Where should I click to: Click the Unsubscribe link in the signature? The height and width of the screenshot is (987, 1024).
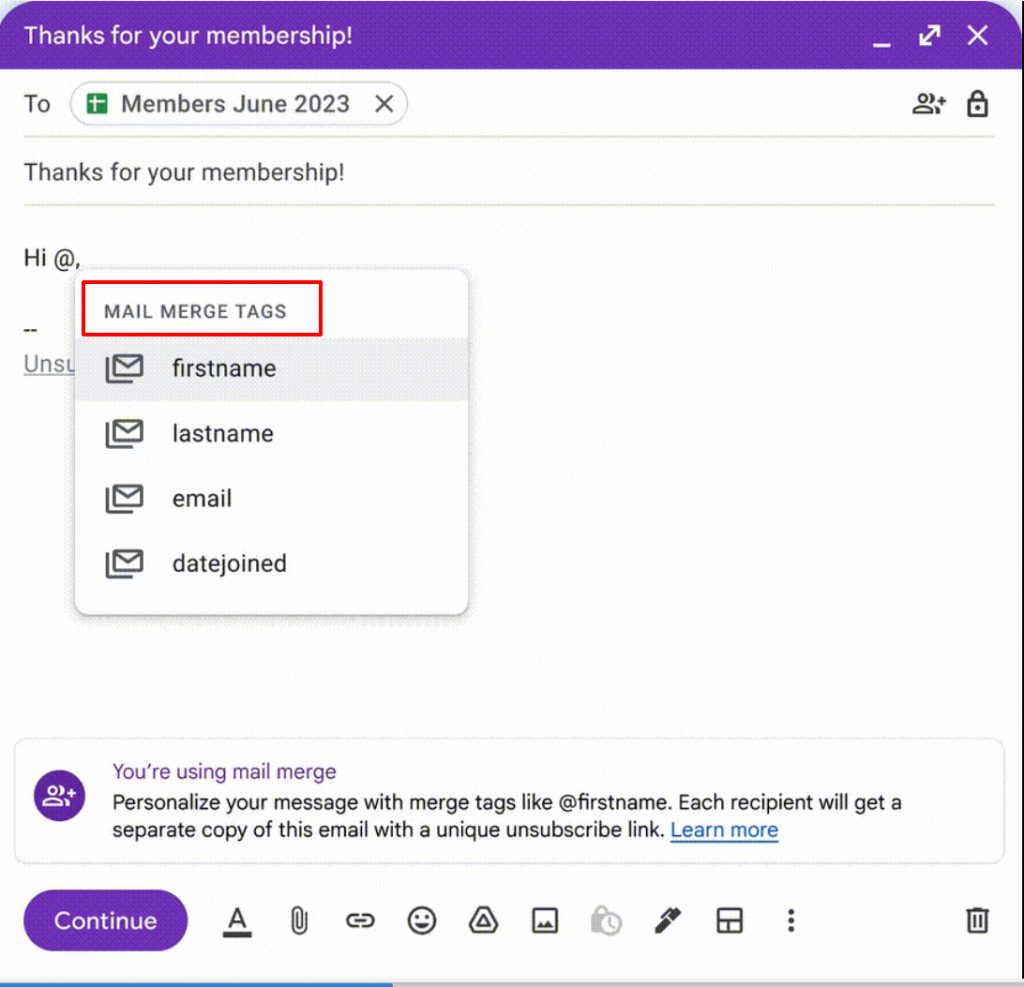(x=47, y=363)
